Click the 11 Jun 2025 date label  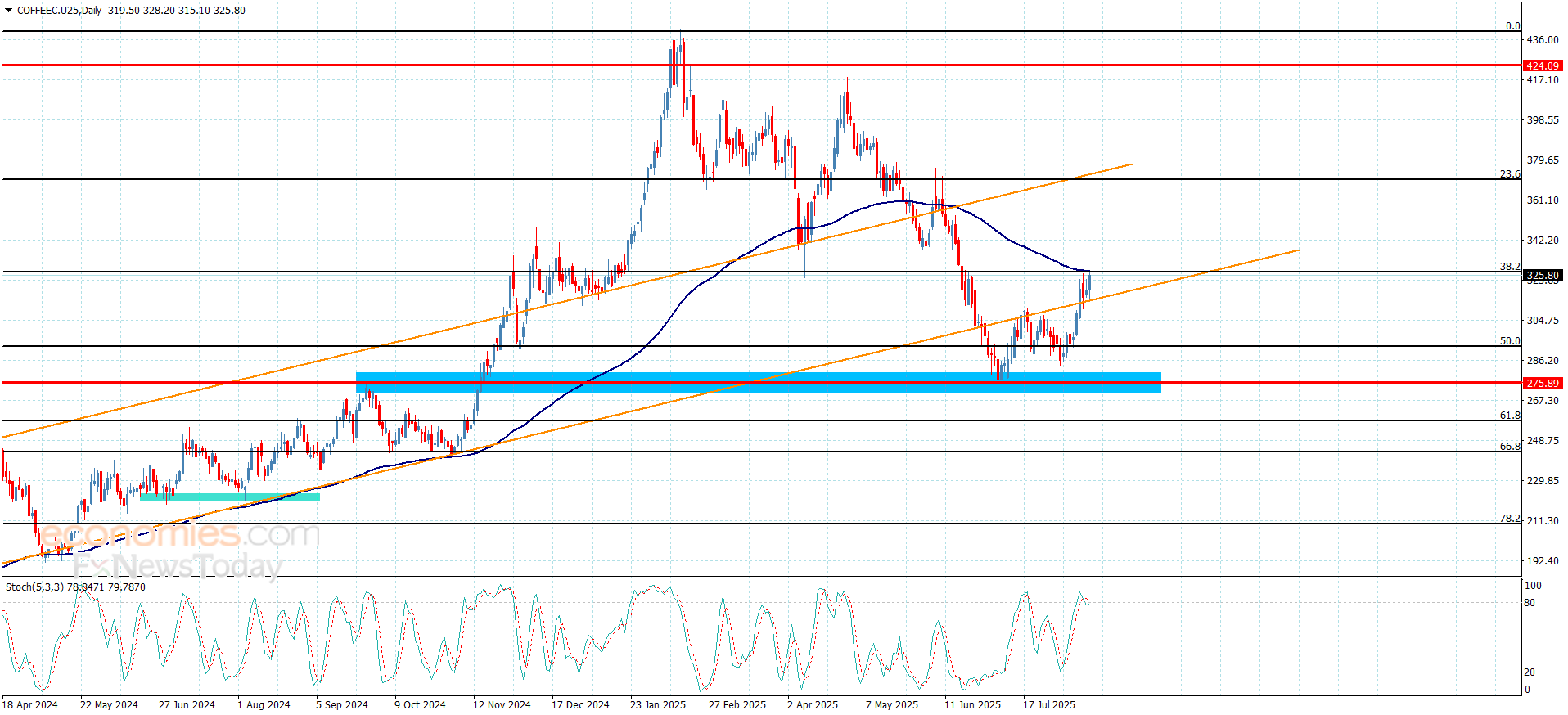(x=972, y=705)
